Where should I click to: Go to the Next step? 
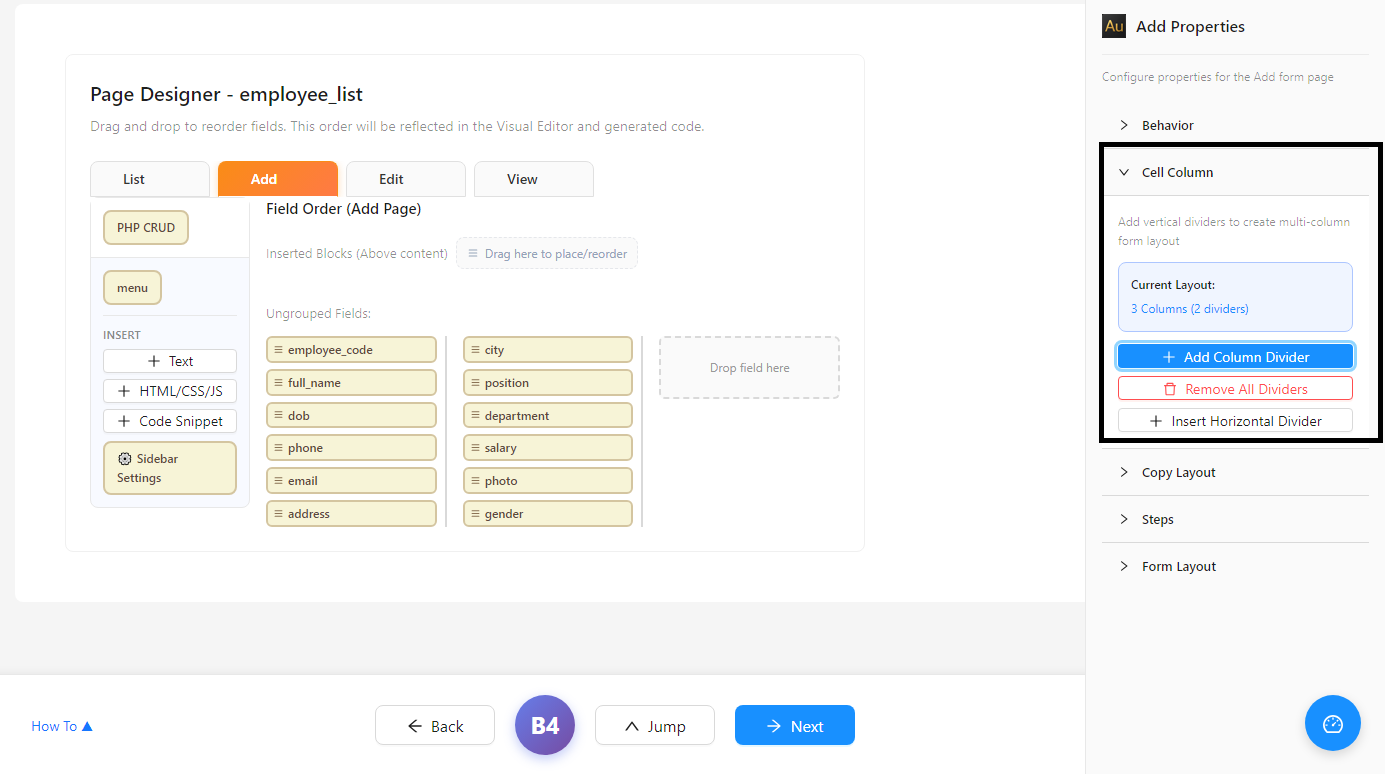tap(795, 725)
